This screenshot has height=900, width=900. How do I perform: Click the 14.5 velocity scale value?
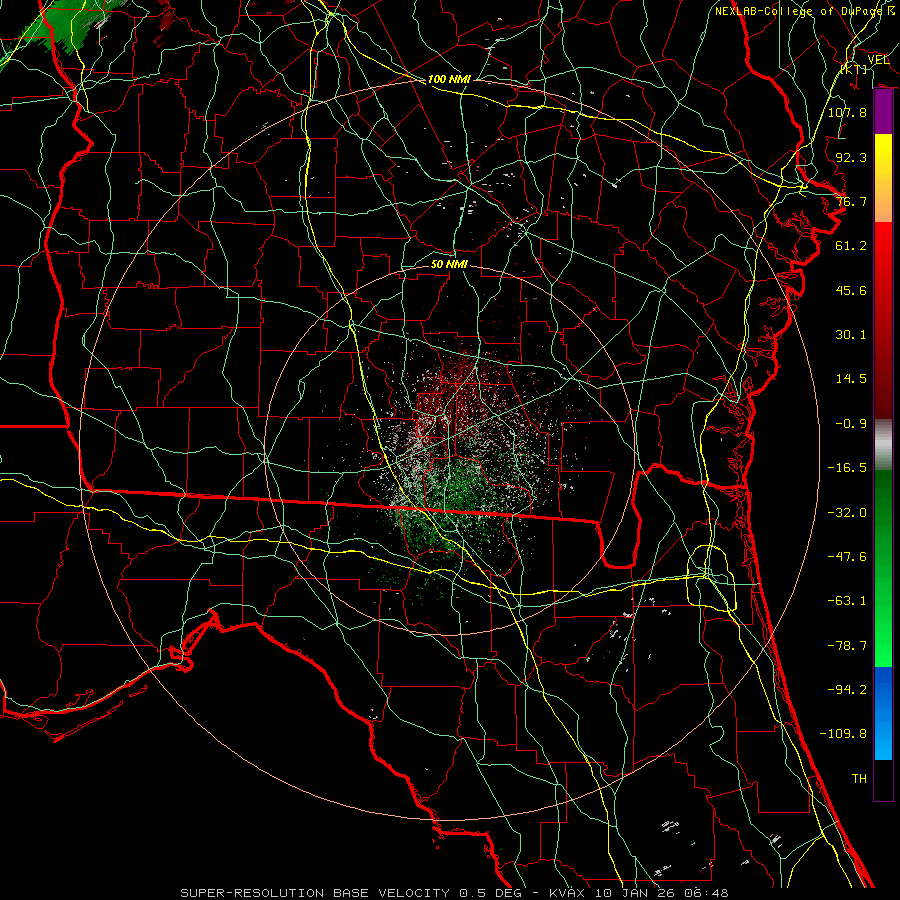[x=851, y=379]
